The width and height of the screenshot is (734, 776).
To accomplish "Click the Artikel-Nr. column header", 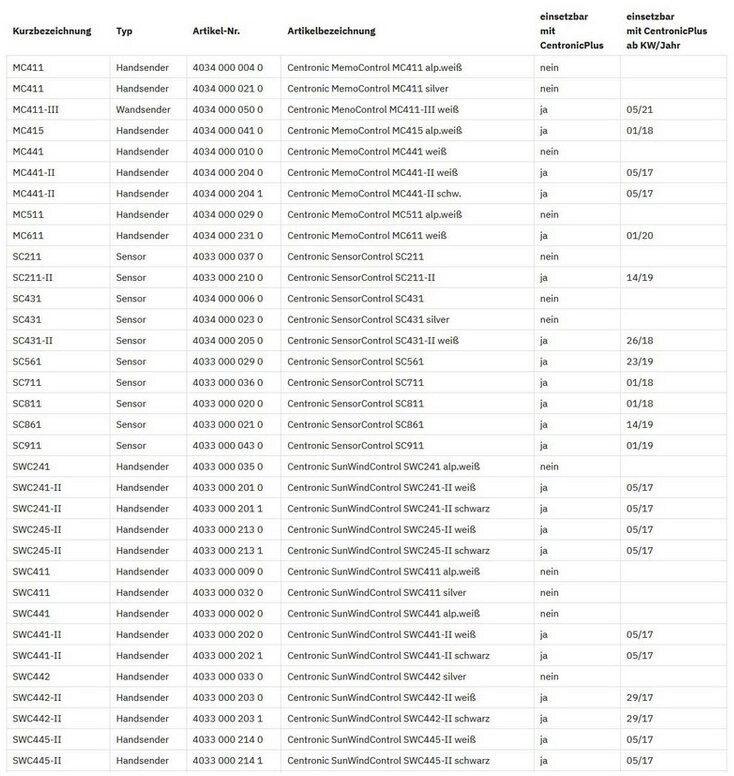I will click(217, 31).
